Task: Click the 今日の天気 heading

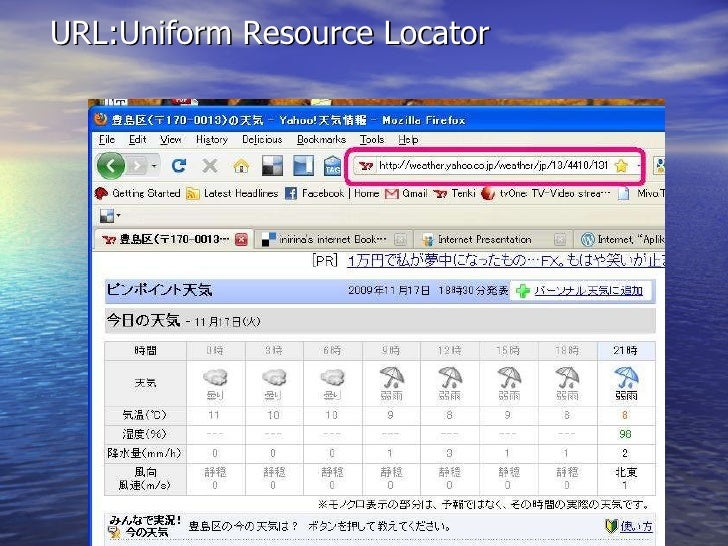Action: [143, 320]
